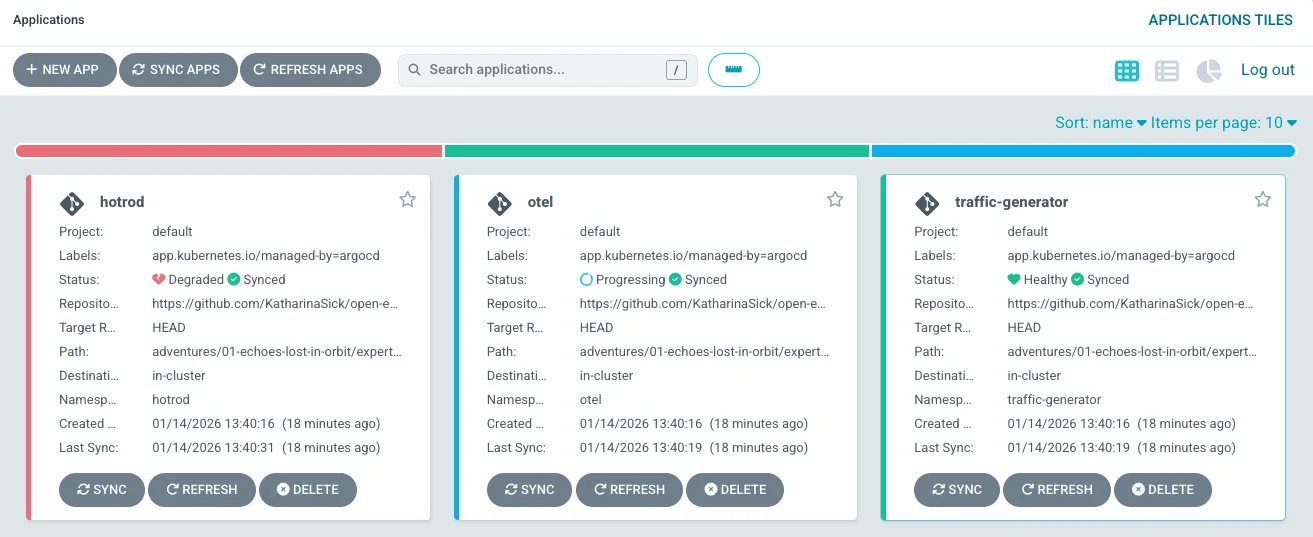Click the blue Progressing segment of status bar
Screen dimensions: 1313x537
click(1084, 151)
